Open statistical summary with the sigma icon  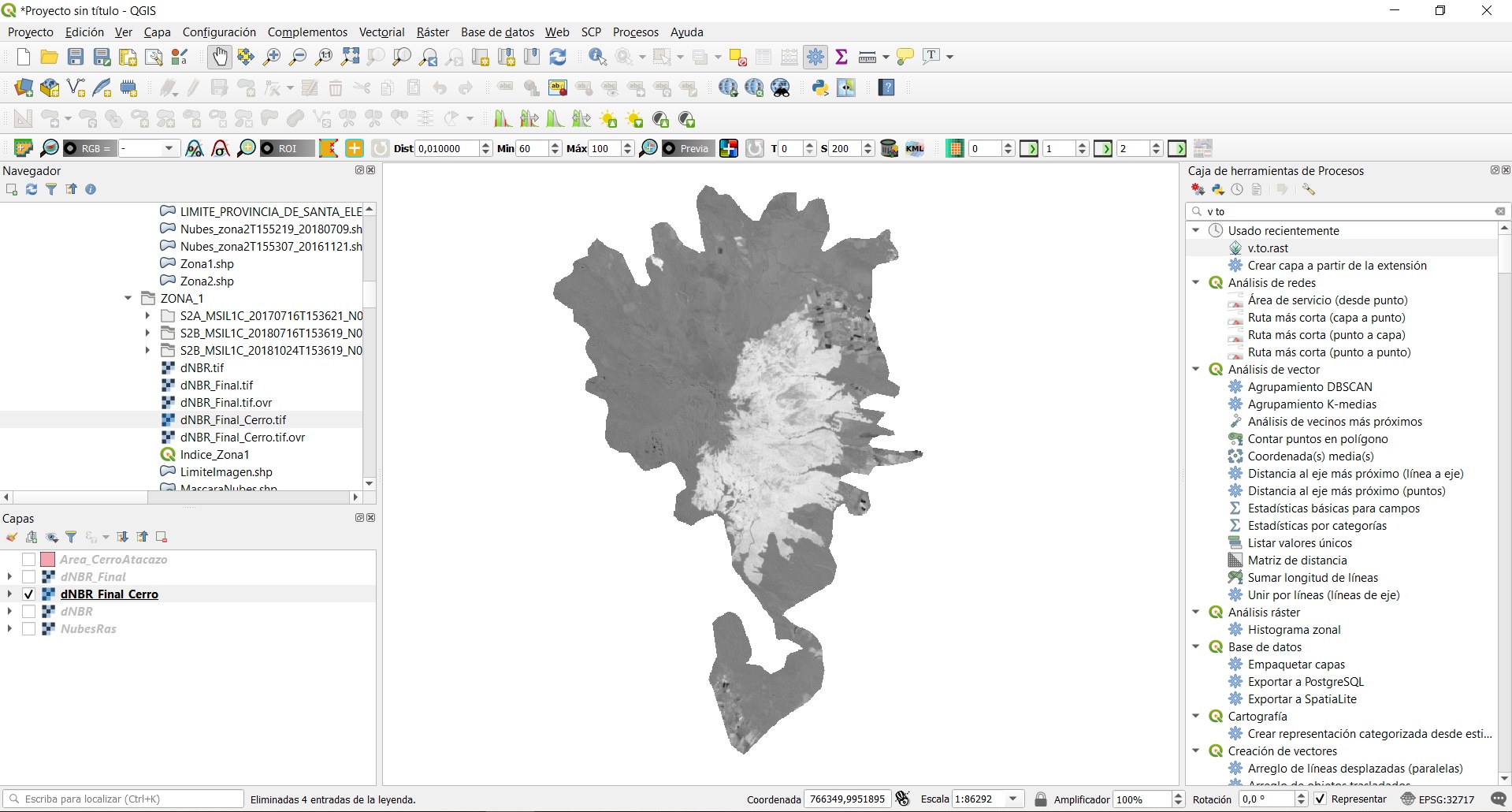pos(841,56)
